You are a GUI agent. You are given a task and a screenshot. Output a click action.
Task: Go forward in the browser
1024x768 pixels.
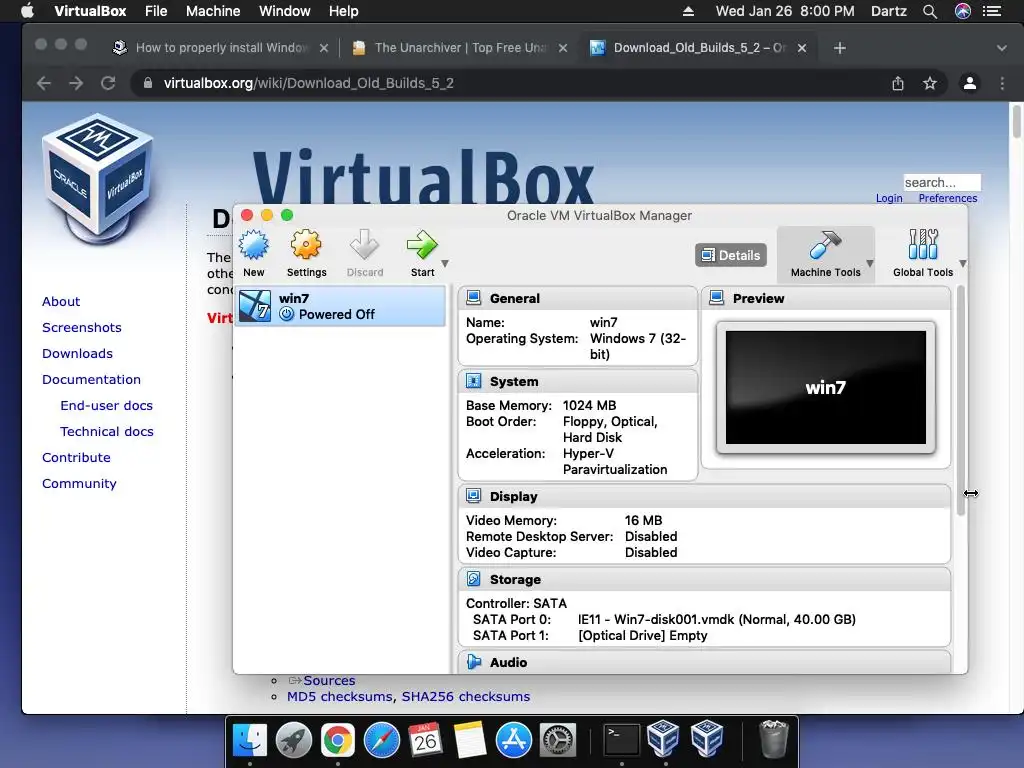76,83
